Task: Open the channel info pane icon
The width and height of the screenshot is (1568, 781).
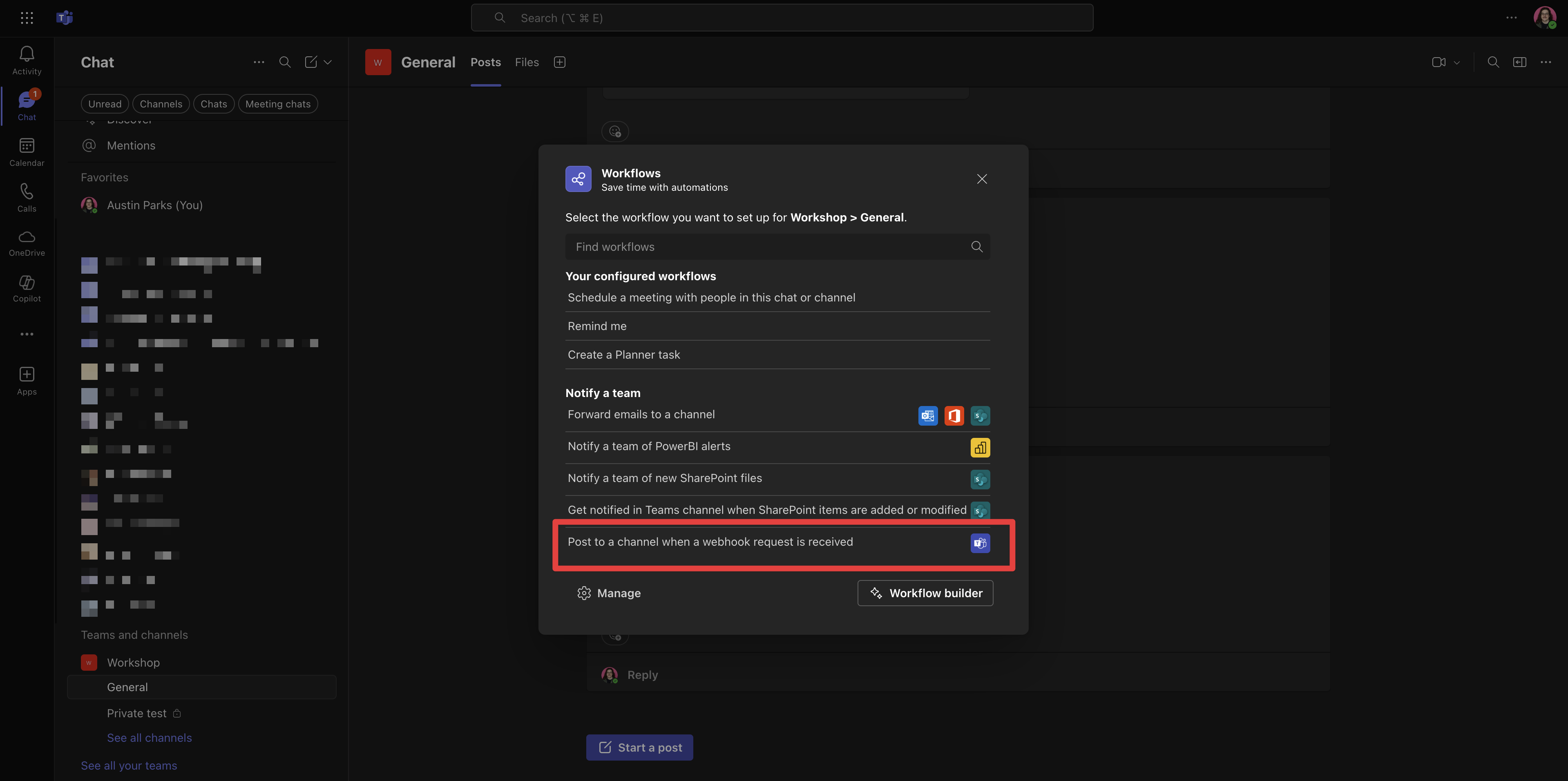Action: coord(1519,62)
